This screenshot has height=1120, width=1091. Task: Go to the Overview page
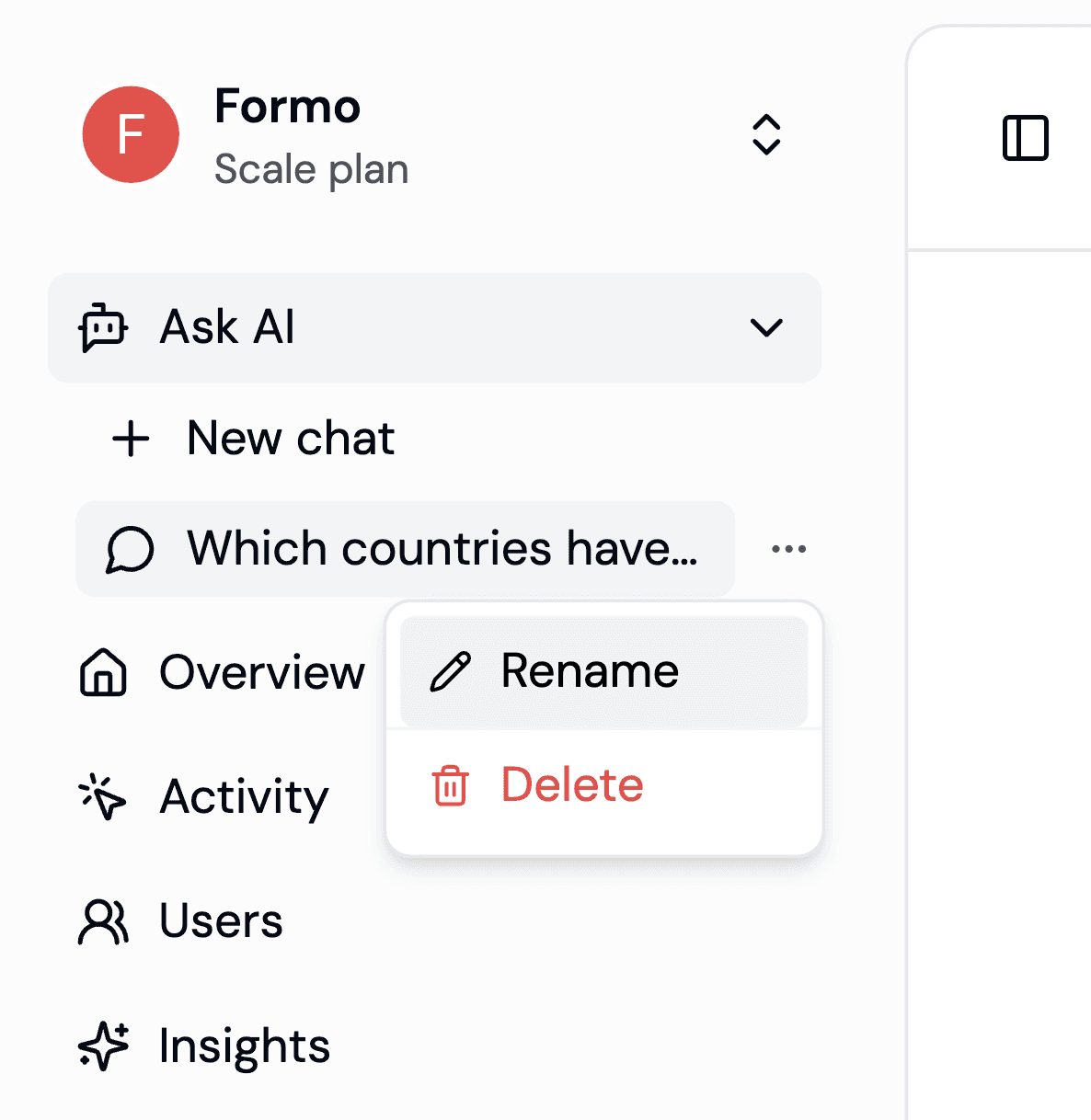coord(262,672)
